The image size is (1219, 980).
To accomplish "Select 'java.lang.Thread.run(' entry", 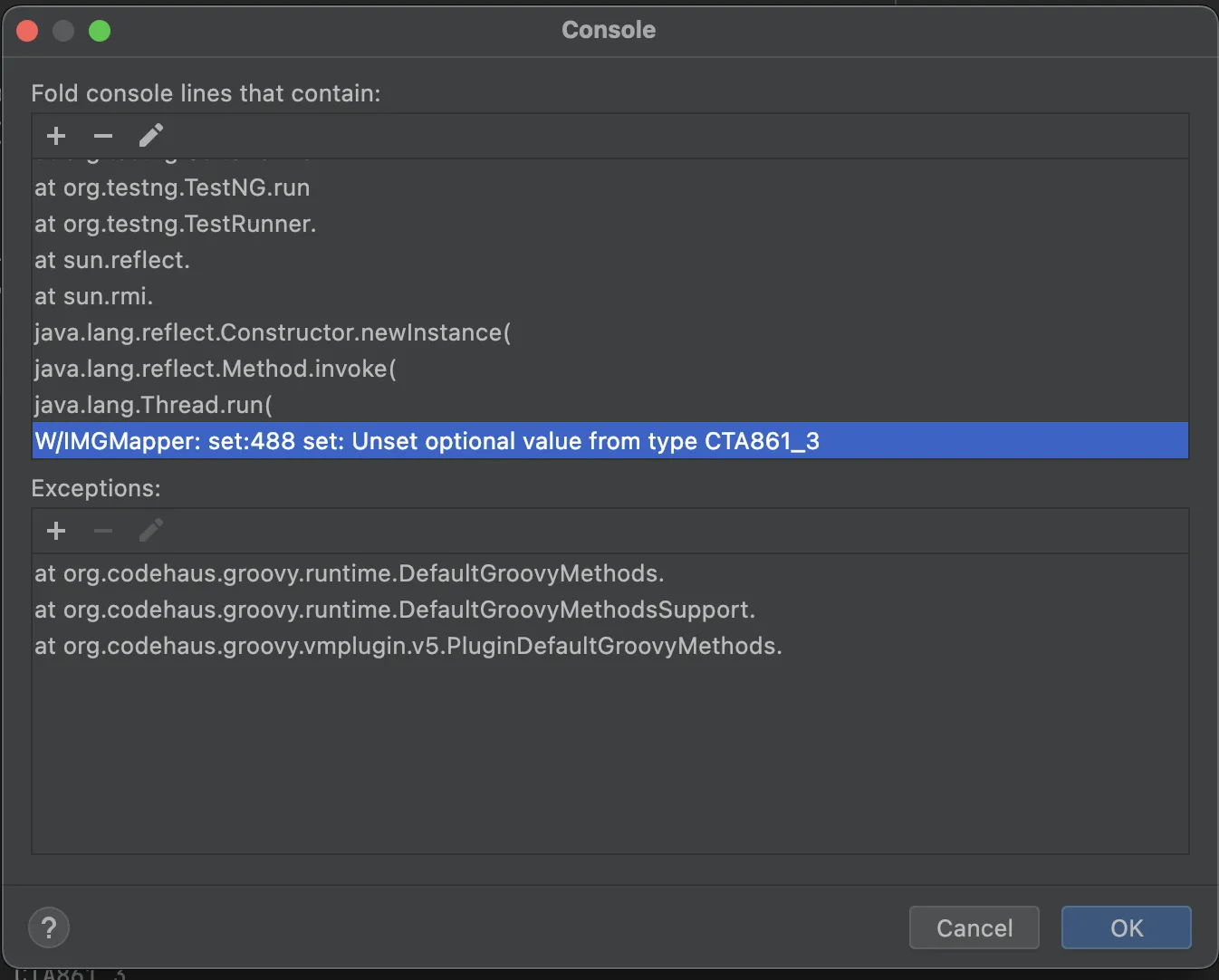I will [x=153, y=405].
